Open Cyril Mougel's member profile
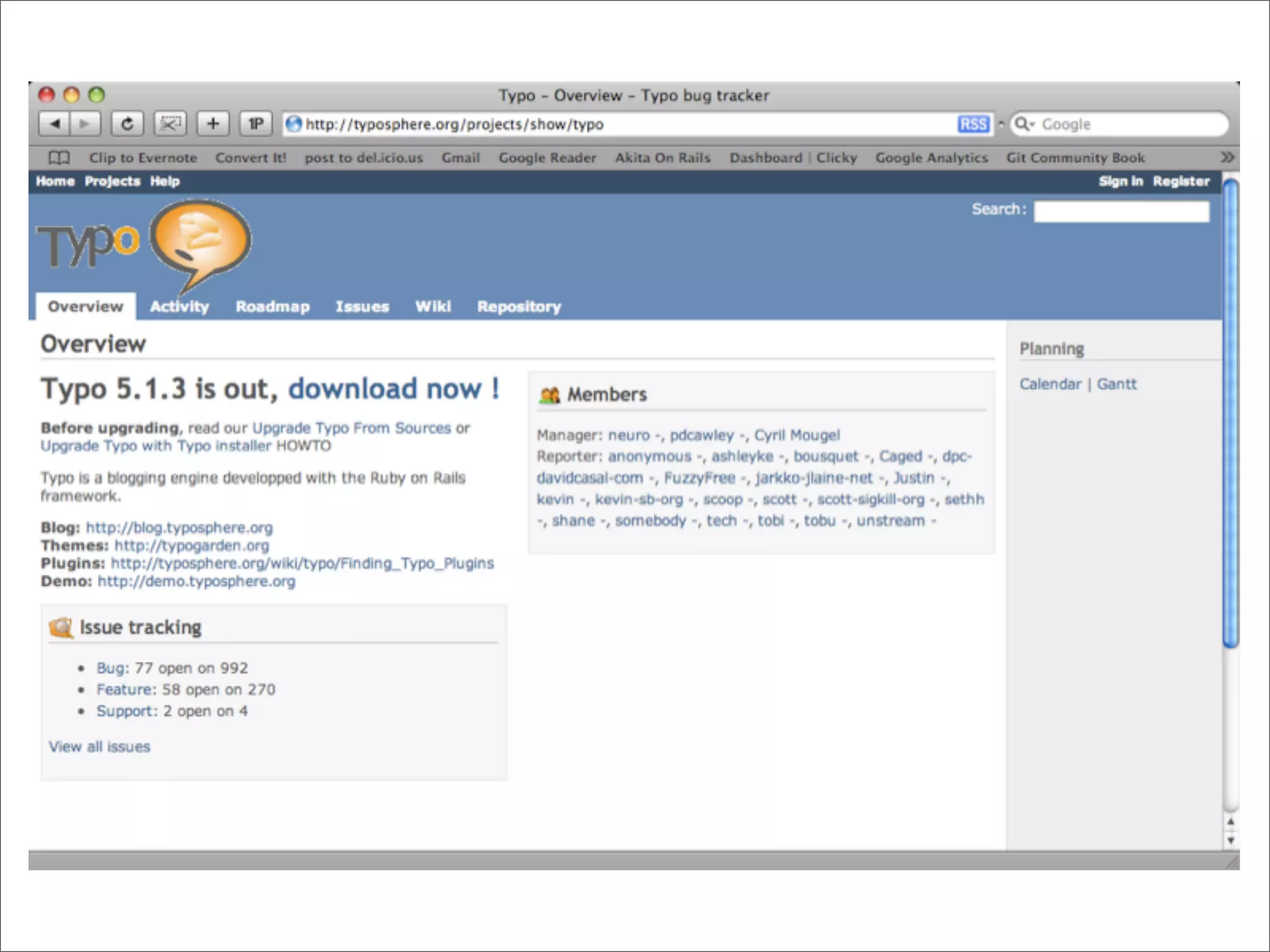 point(797,435)
